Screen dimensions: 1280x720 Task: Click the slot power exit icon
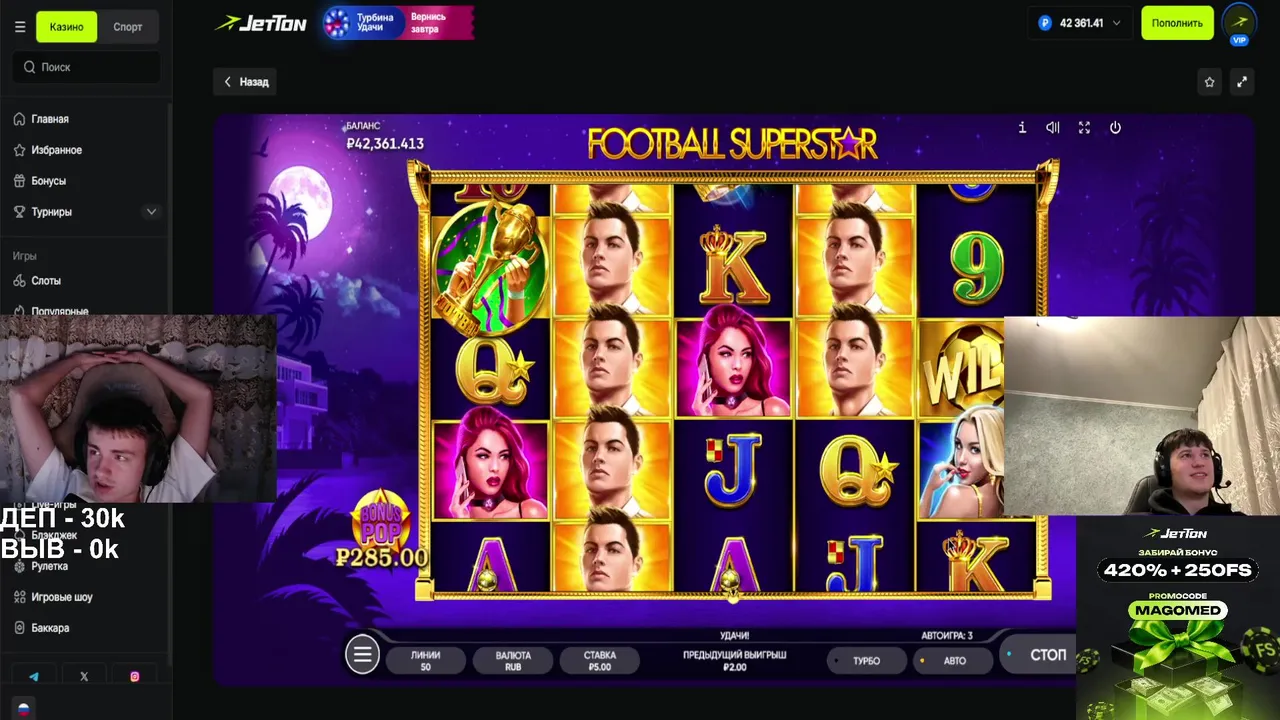1115,128
